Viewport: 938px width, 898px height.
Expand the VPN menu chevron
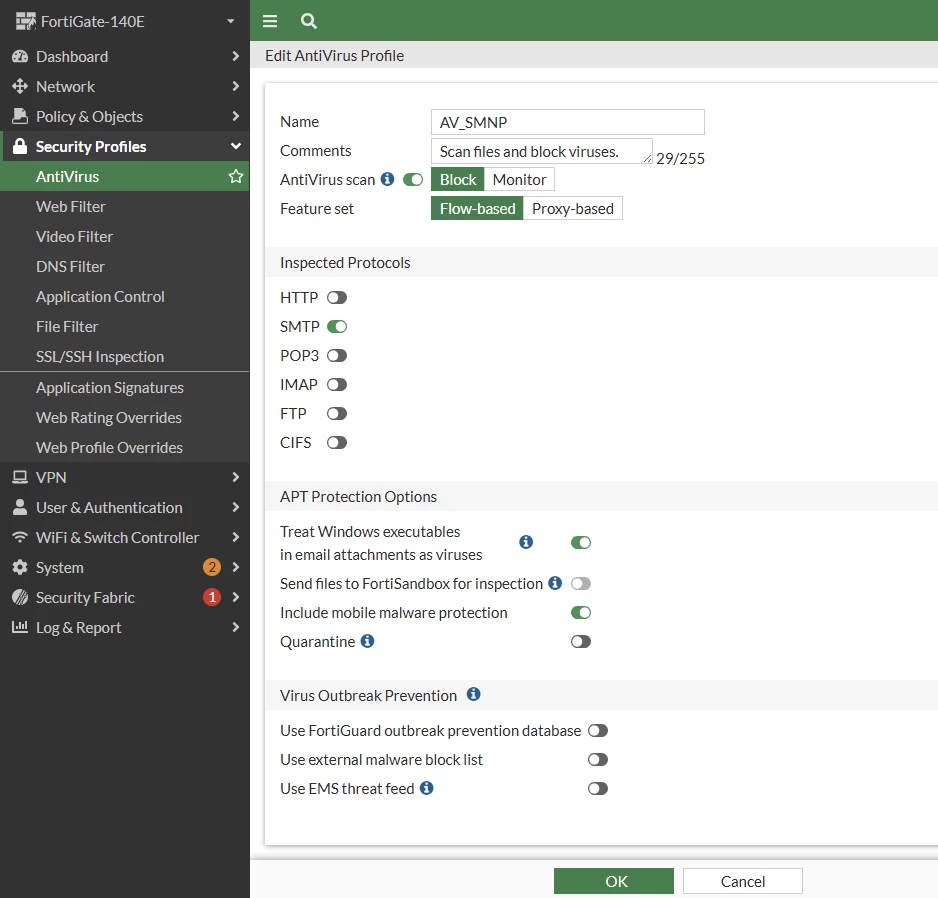[x=235, y=477]
